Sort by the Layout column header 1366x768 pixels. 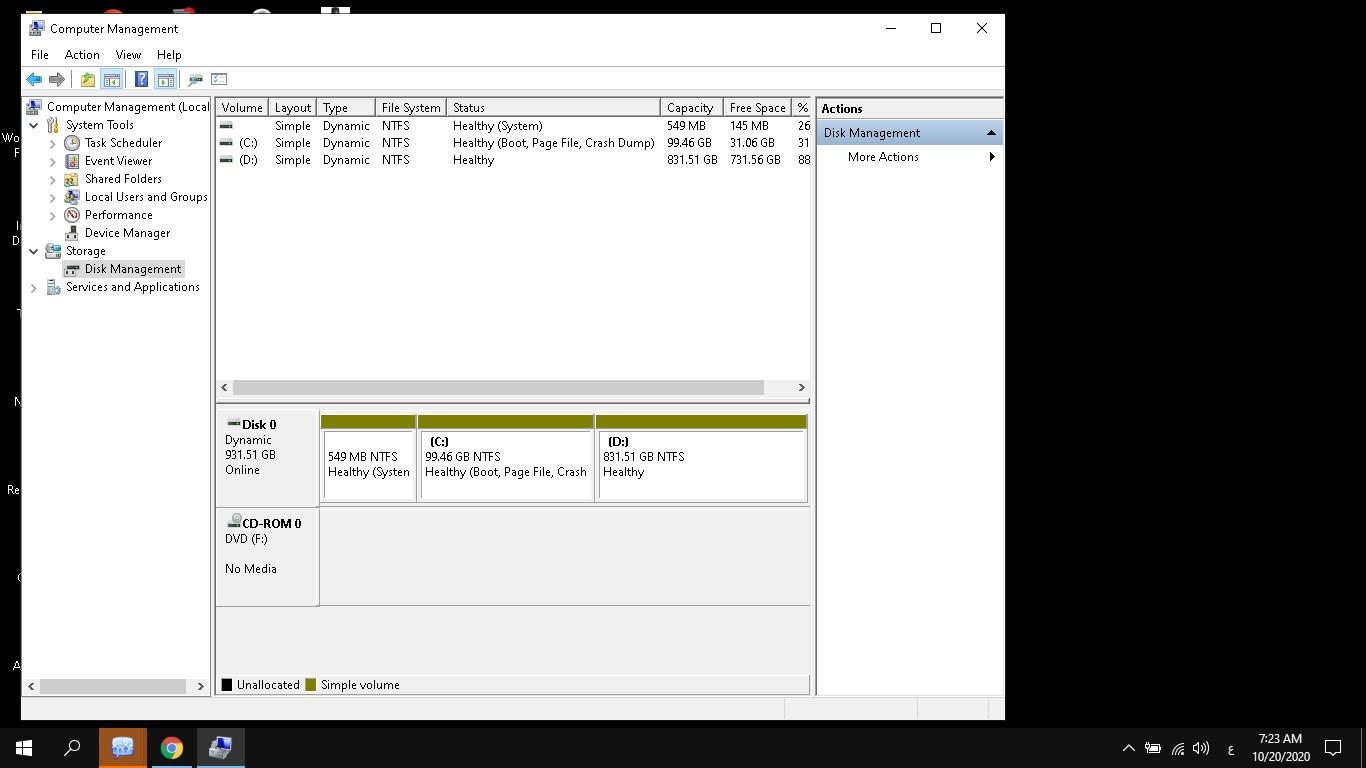[293, 108]
